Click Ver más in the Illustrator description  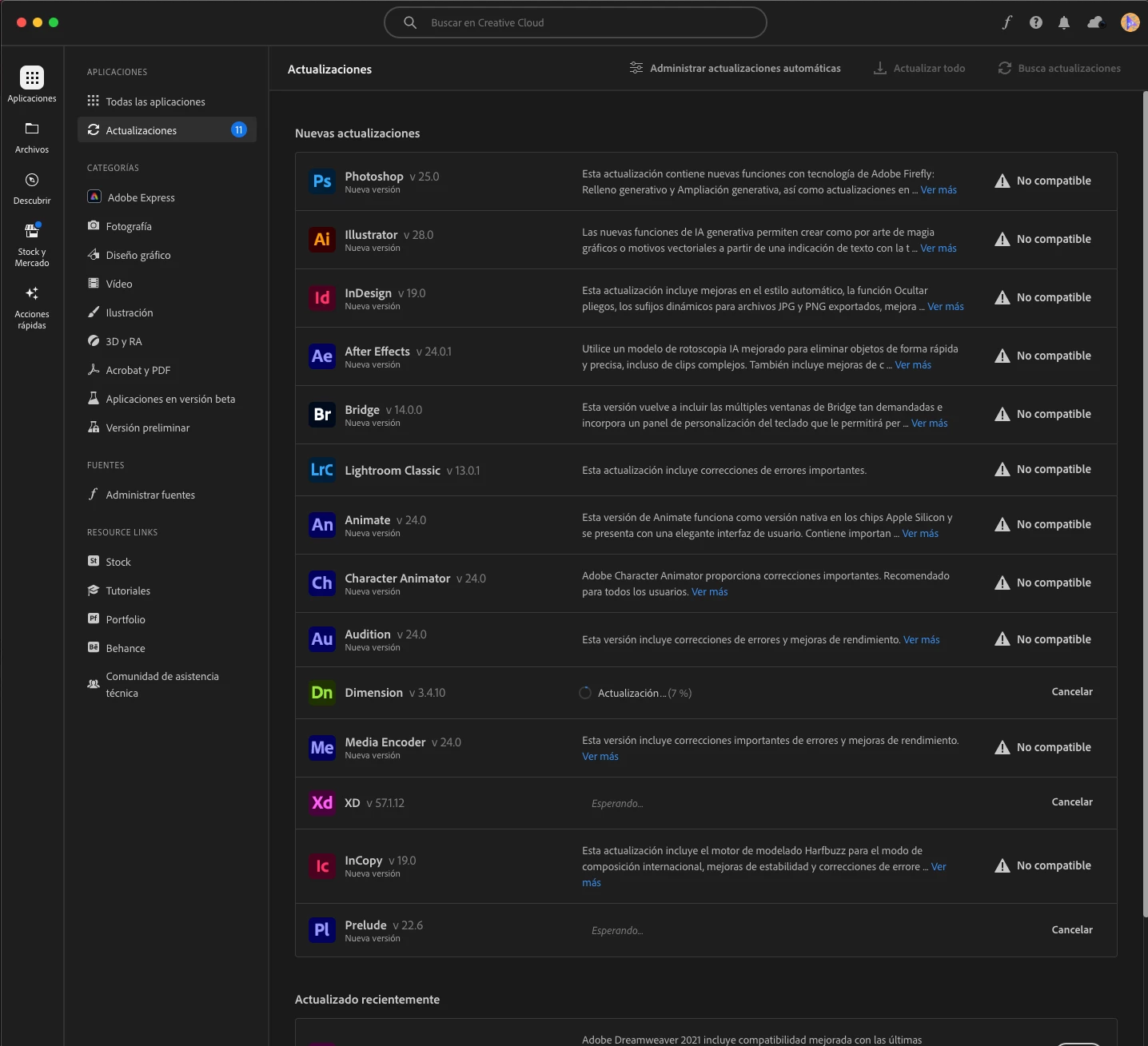(x=939, y=249)
